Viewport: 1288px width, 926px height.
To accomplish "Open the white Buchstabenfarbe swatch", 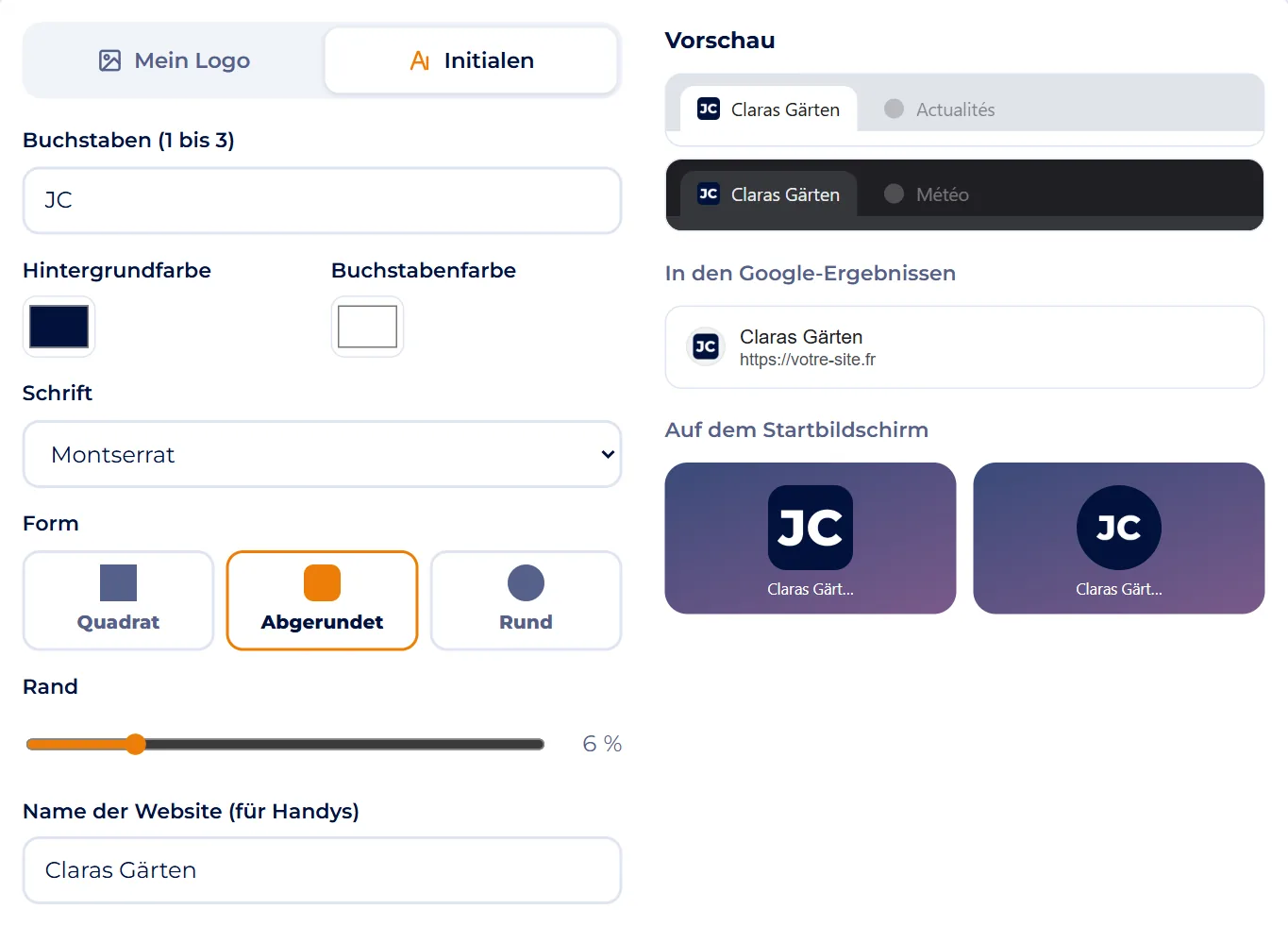I will click(x=368, y=327).
